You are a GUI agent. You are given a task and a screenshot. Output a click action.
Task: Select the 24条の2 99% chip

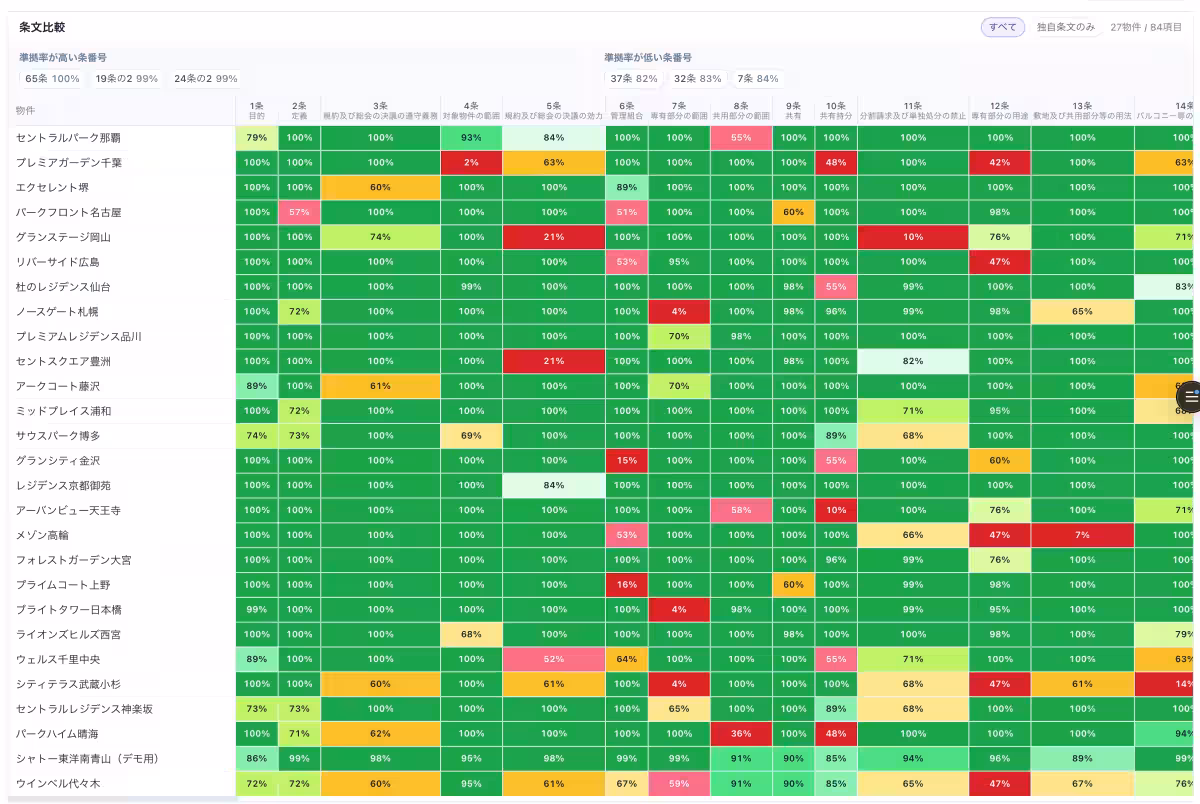tap(206, 79)
